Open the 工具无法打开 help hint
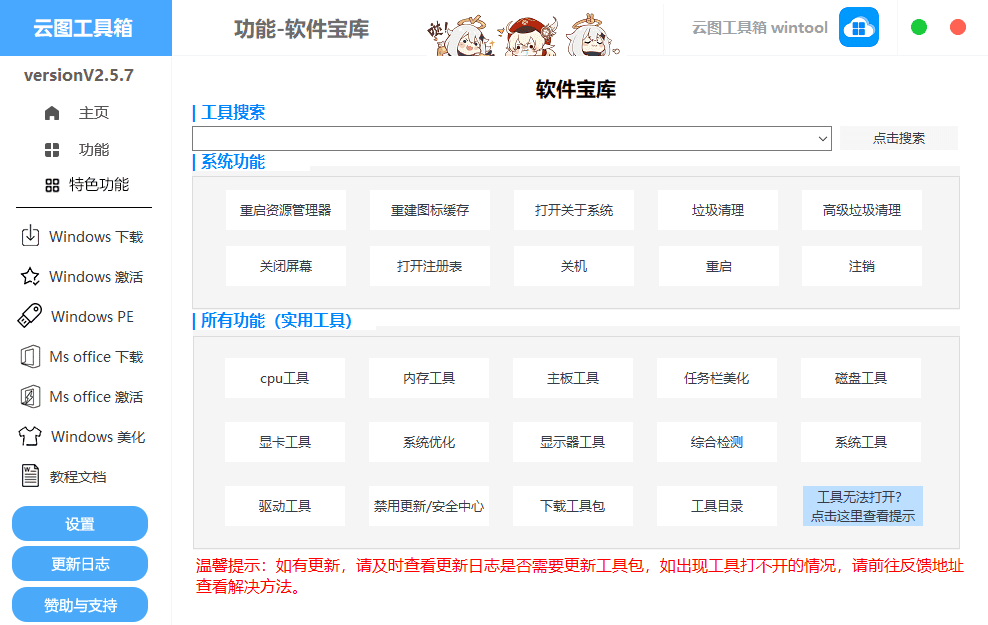Screen dimensions: 988x625 pos(861,506)
